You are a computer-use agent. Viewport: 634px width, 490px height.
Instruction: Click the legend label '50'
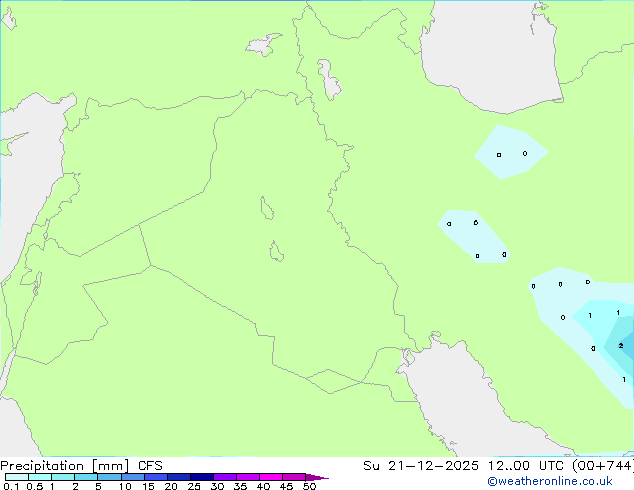(309, 486)
